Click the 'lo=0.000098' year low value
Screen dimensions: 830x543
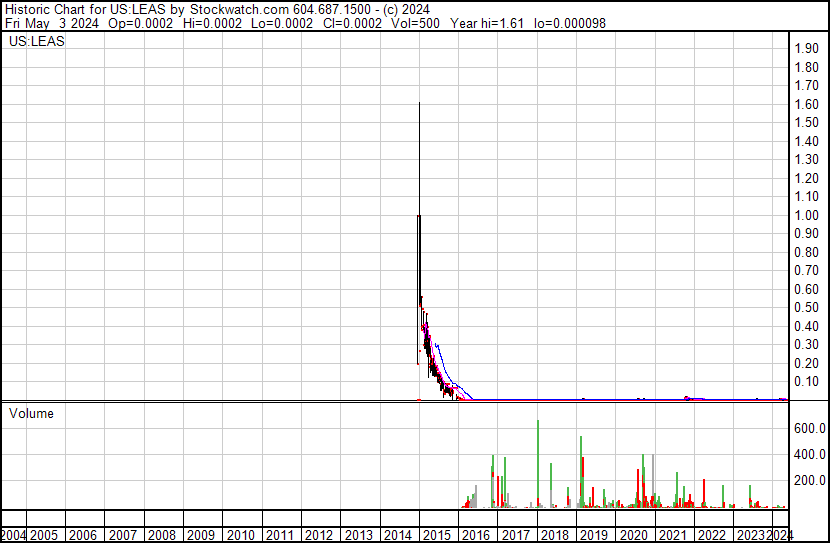[x=570, y=23]
